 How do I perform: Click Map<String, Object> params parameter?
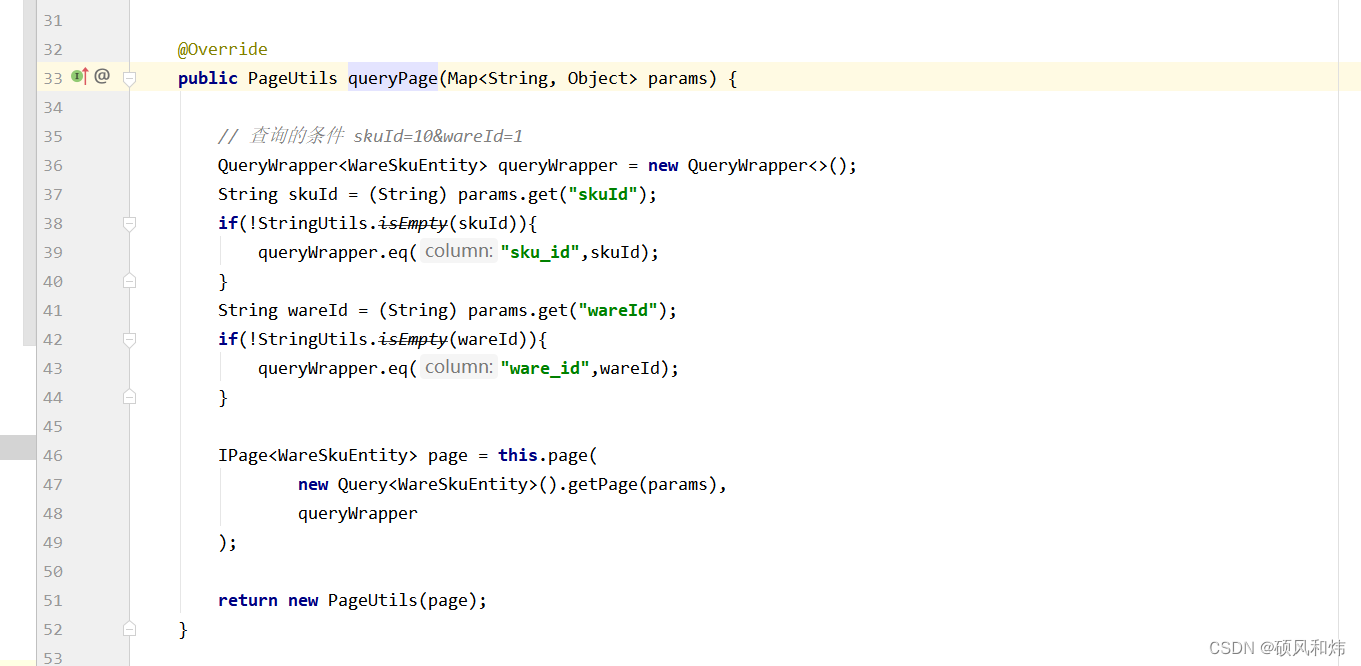[x=577, y=78]
